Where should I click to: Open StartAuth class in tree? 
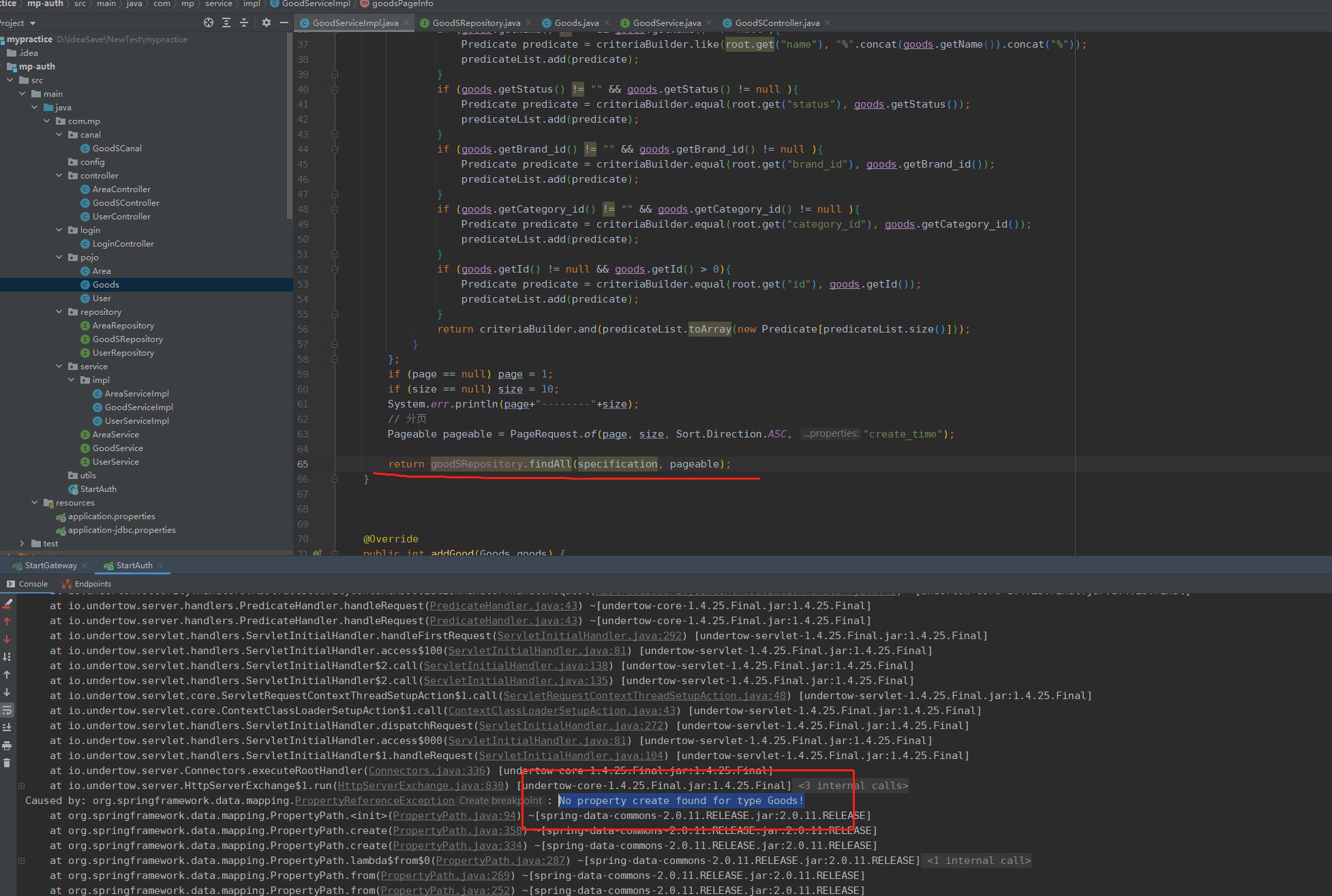(98, 489)
